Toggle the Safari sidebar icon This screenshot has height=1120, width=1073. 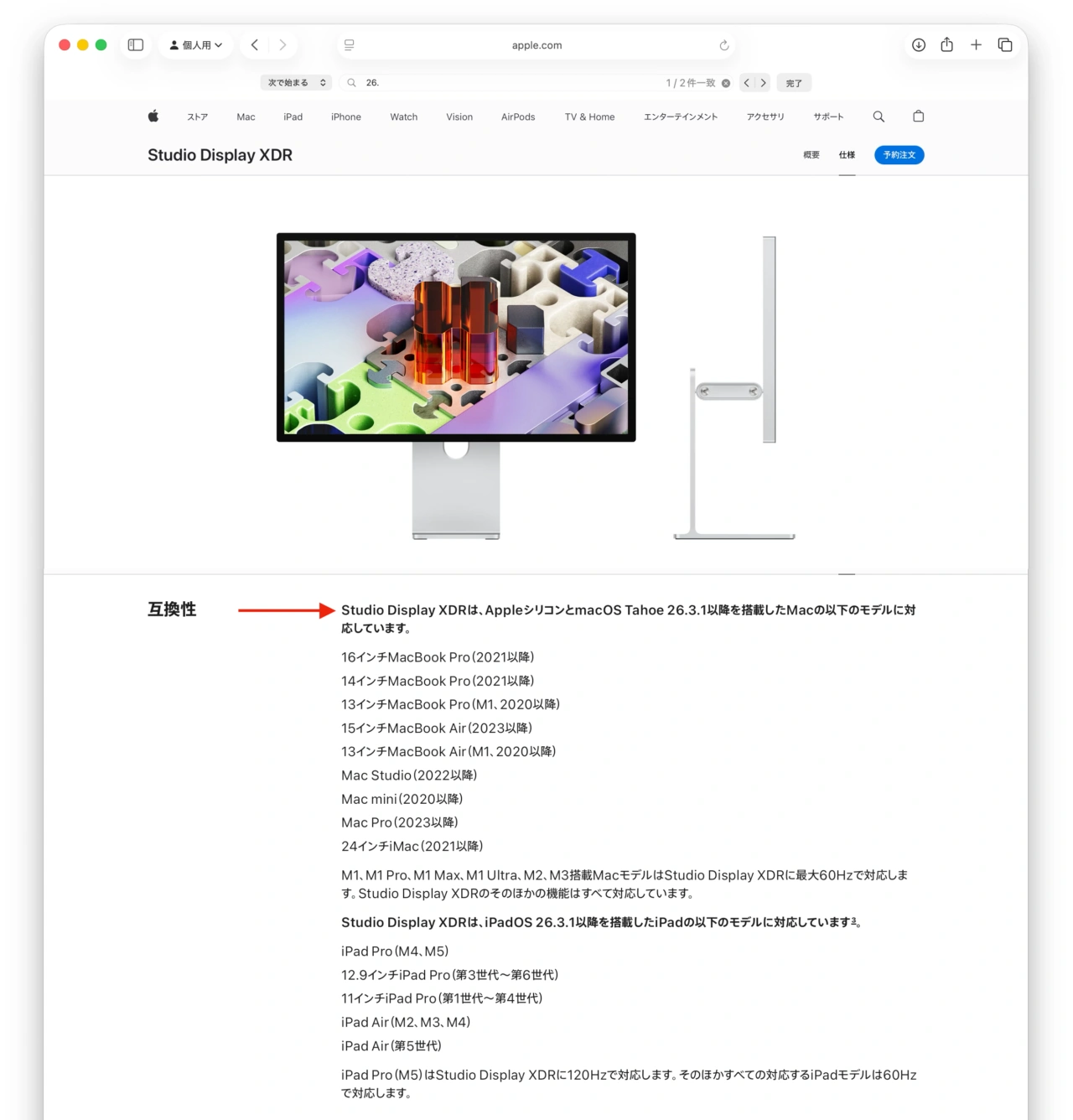tap(135, 44)
